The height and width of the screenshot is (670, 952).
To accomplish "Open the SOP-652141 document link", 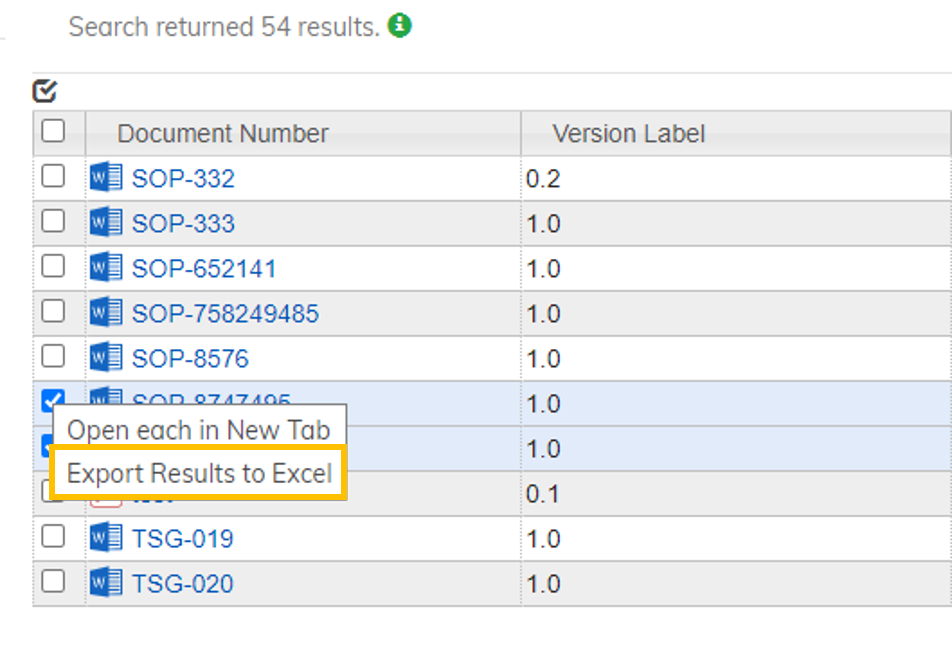I will point(204,269).
